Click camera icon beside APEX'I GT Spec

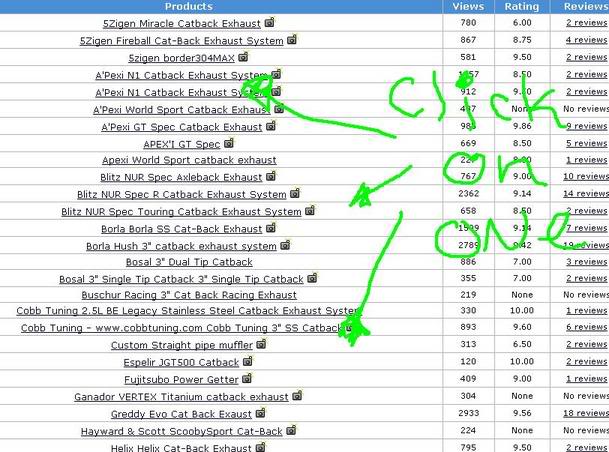tap(229, 144)
